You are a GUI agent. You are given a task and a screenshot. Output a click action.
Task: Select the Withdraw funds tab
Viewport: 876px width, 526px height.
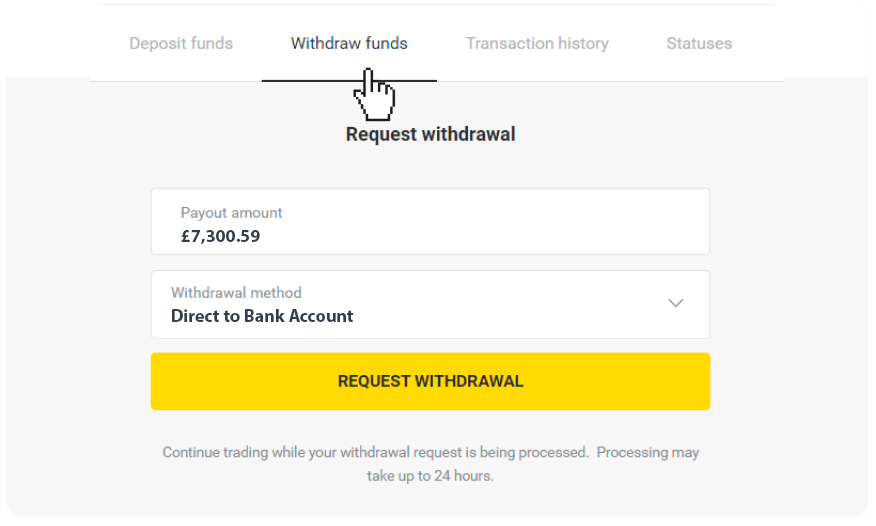click(349, 44)
